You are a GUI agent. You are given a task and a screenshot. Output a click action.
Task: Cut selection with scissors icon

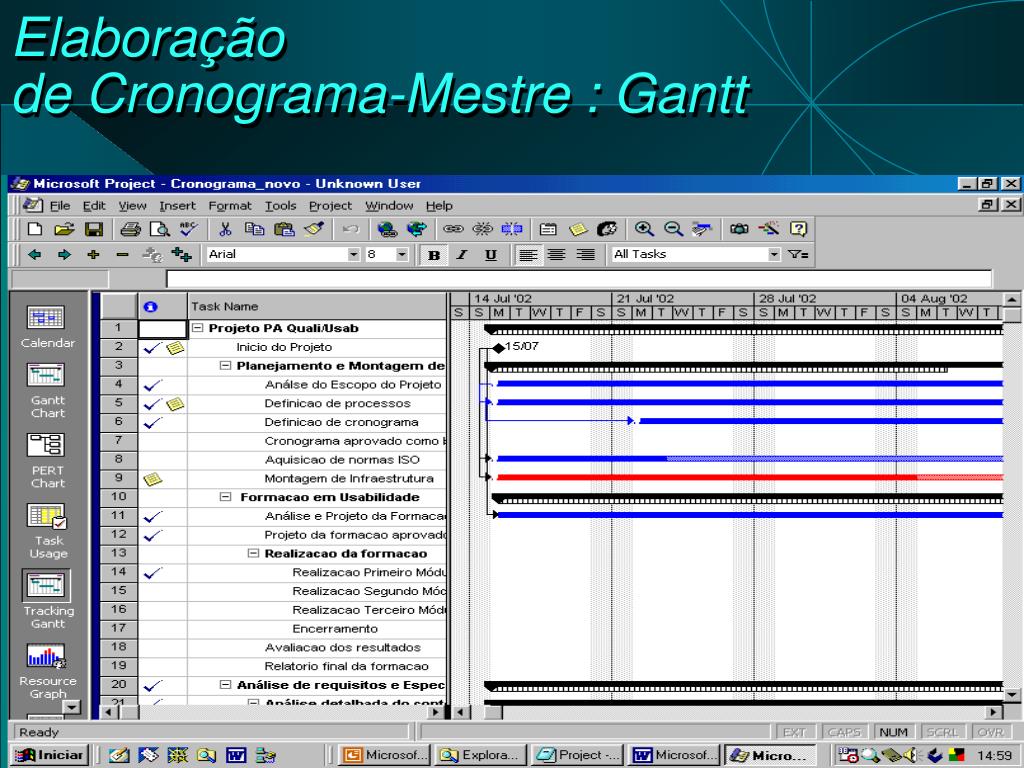click(225, 229)
